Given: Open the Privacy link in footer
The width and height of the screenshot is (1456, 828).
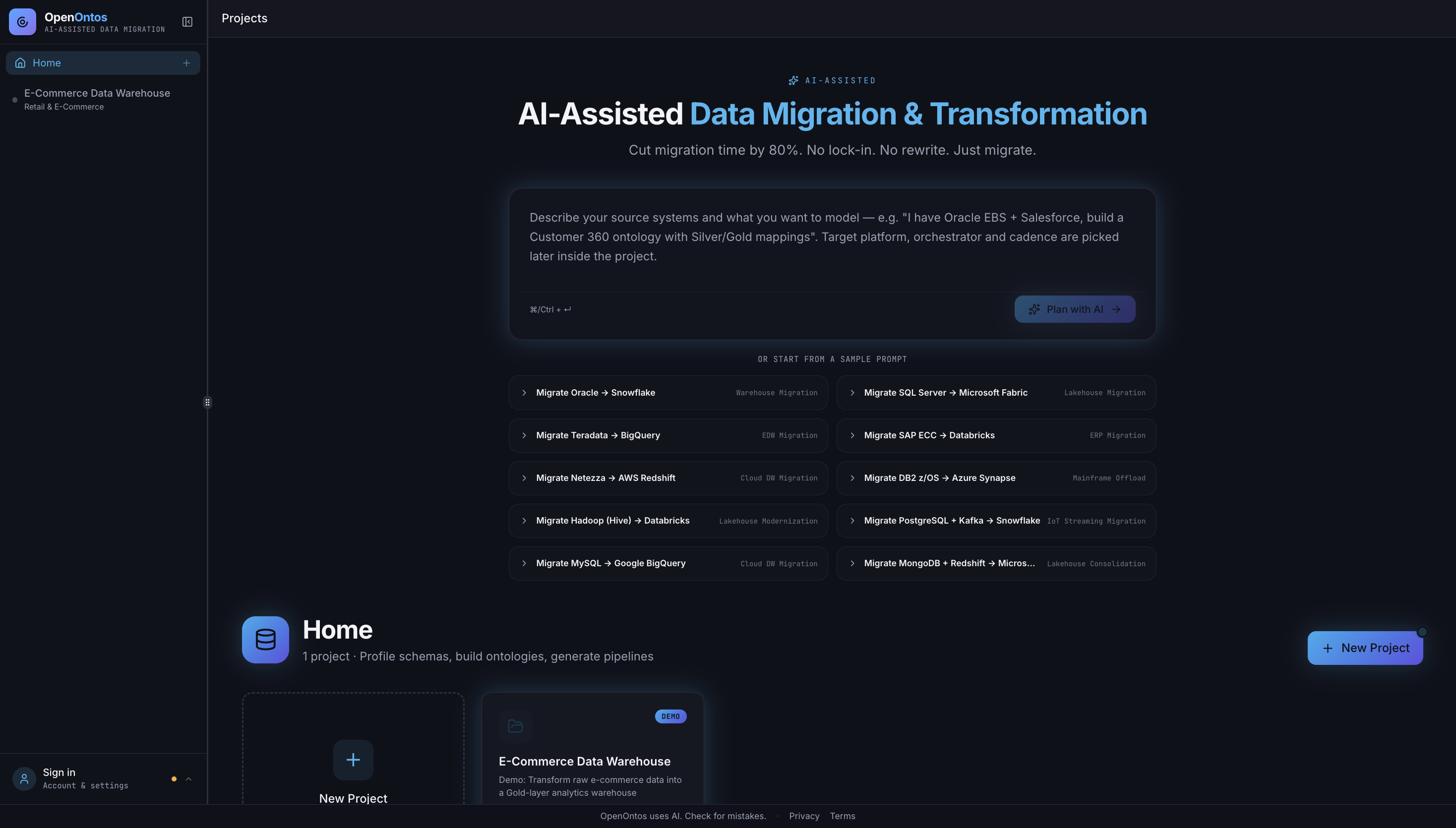Looking at the screenshot, I should [x=804, y=816].
